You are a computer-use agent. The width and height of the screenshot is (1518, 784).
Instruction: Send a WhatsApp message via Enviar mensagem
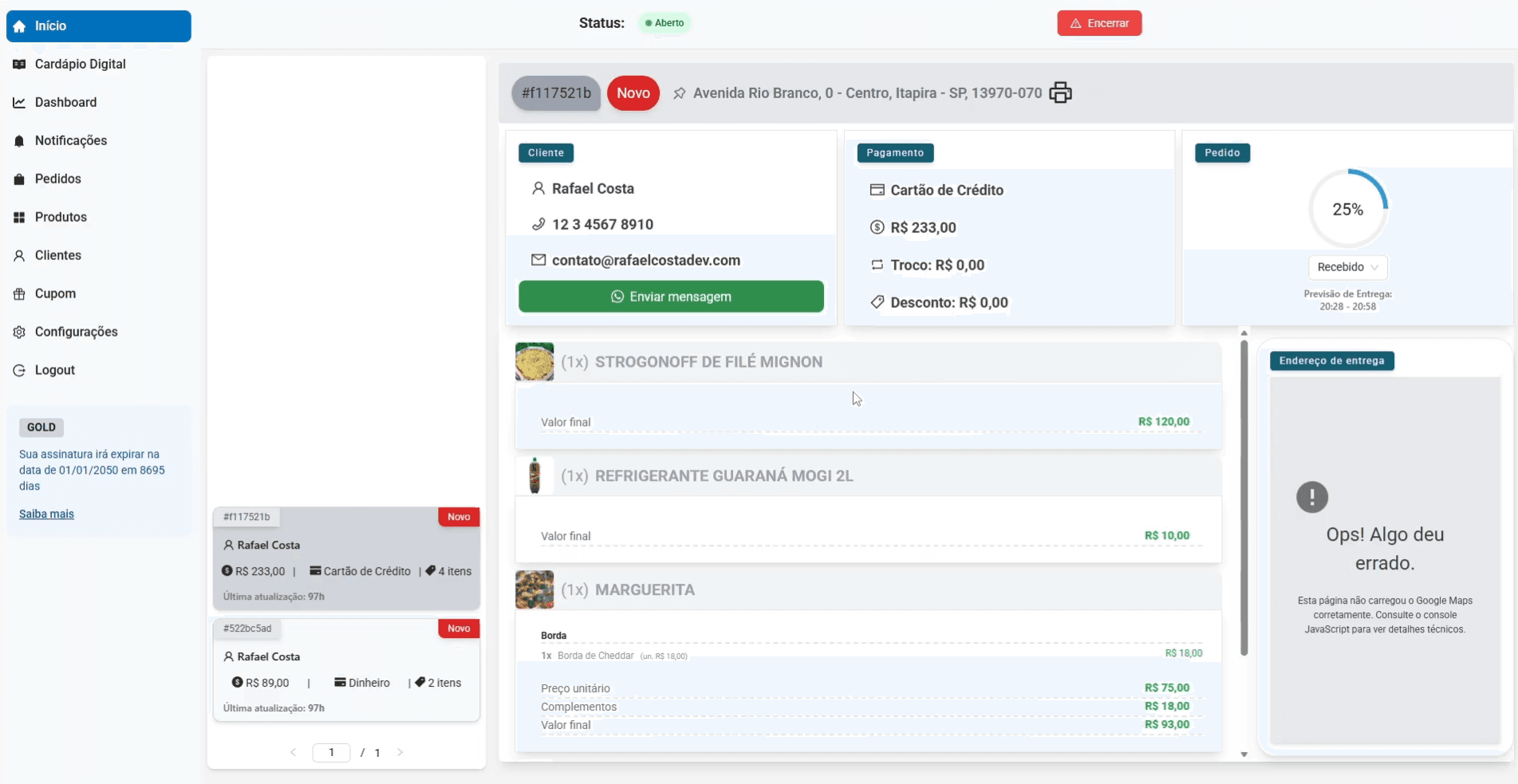point(671,297)
